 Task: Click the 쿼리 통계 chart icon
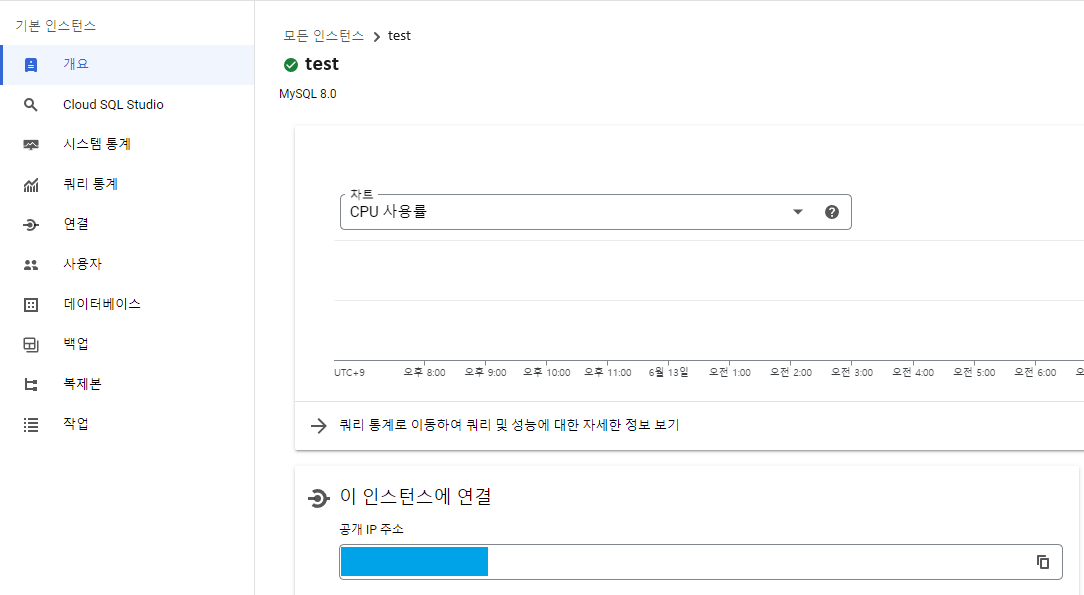pyautogui.click(x=31, y=185)
